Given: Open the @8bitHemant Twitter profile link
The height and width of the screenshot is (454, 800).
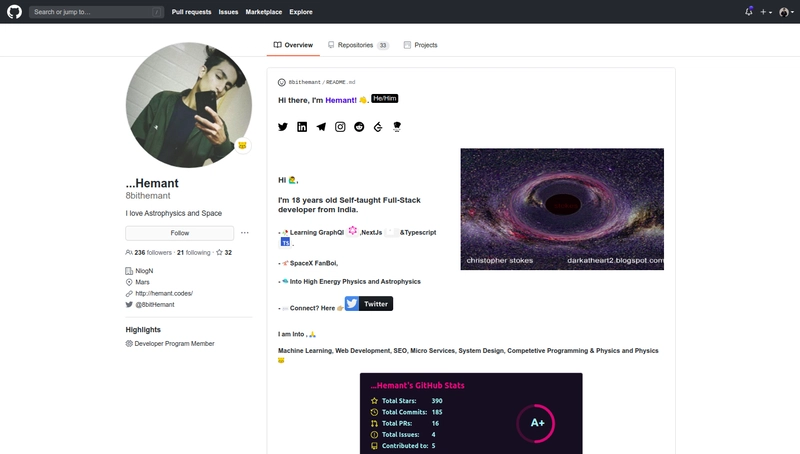Looking at the screenshot, I should (x=155, y=305).
